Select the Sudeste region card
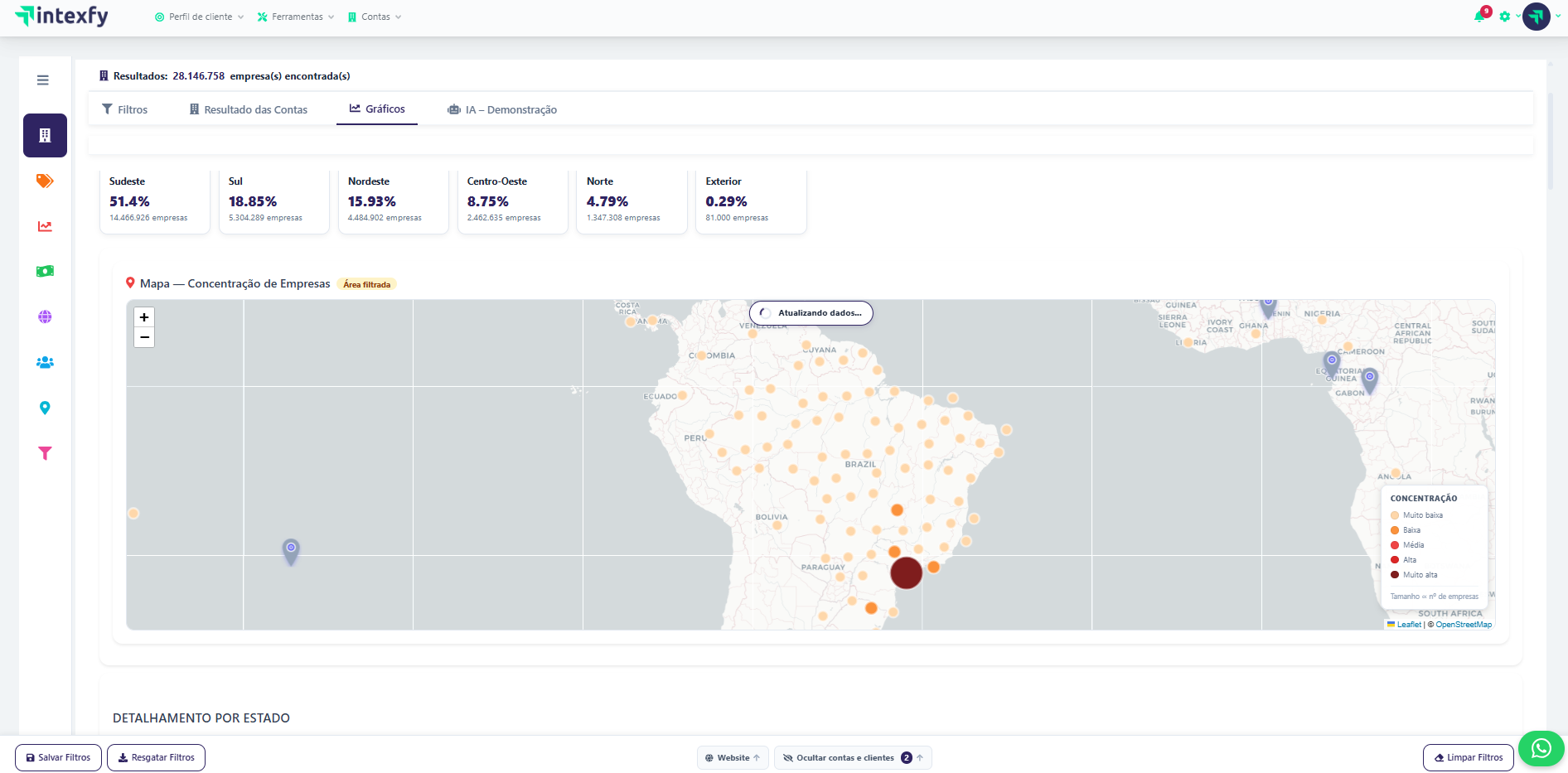This screenshot has height=773, width=1568. point(155,201)
